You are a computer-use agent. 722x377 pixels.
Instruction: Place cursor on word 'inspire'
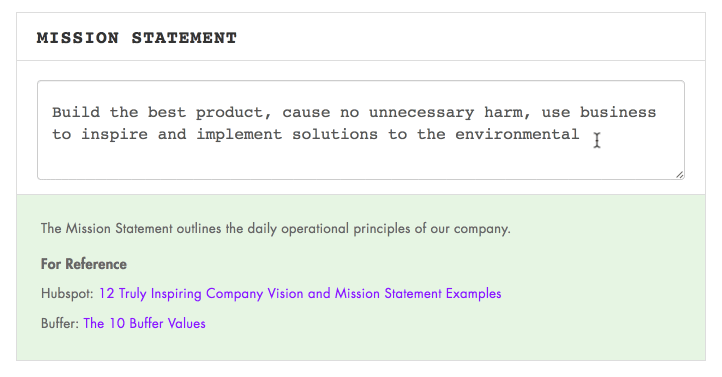coord(115,135)
